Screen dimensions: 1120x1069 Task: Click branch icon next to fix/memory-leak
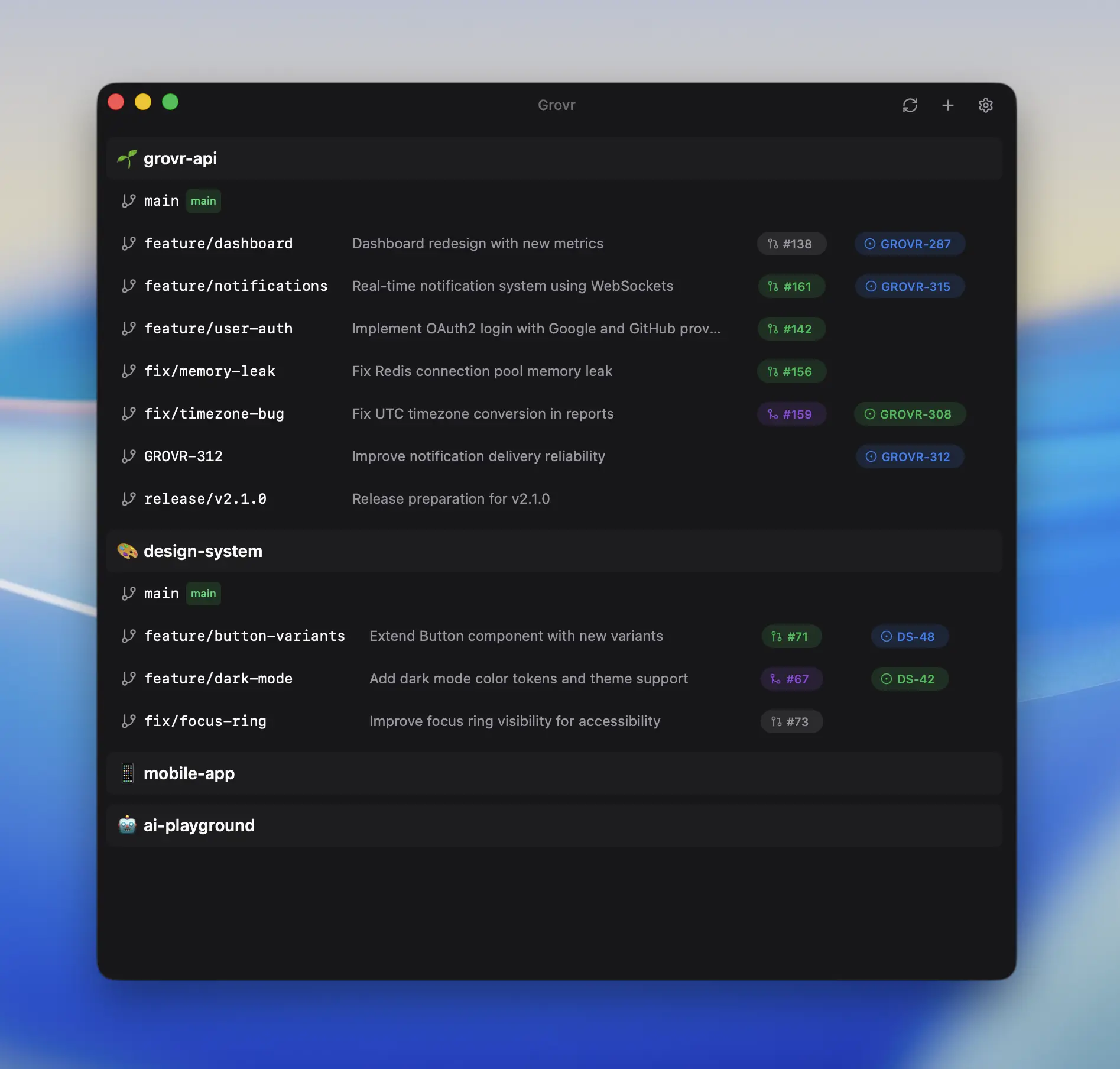coord(128,371)
